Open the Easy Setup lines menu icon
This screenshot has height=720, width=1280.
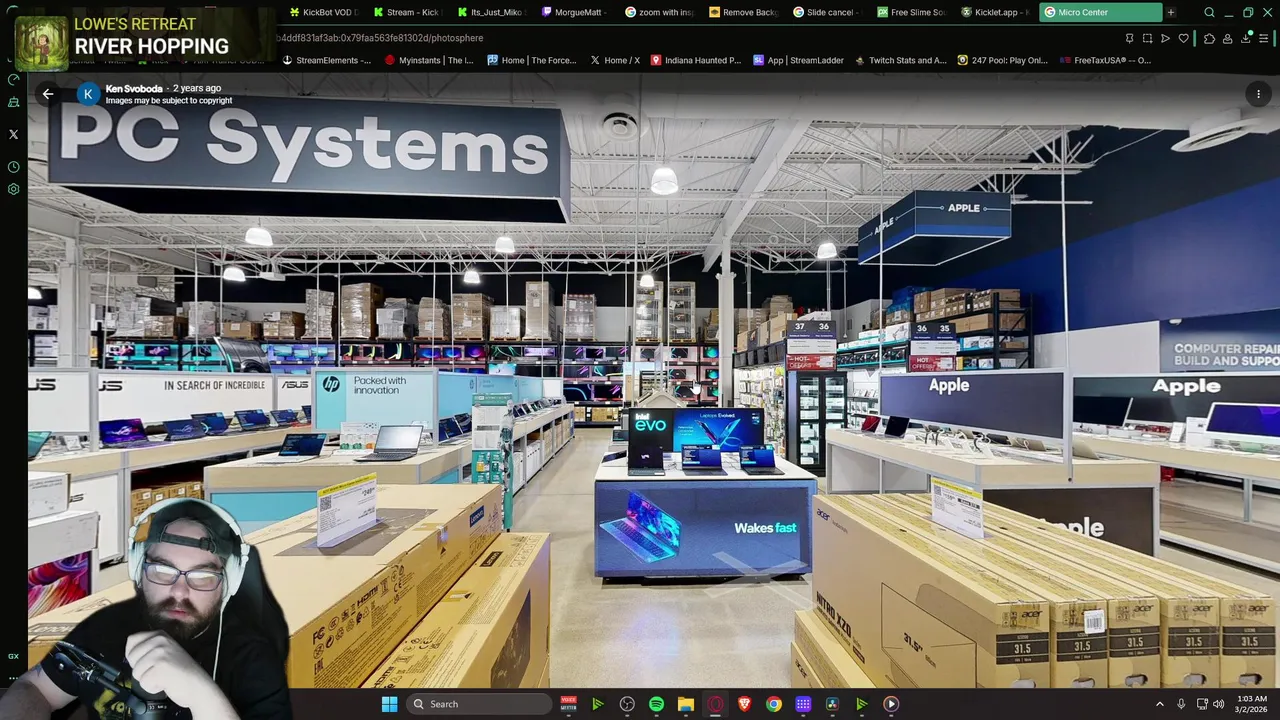(1263, 38)
